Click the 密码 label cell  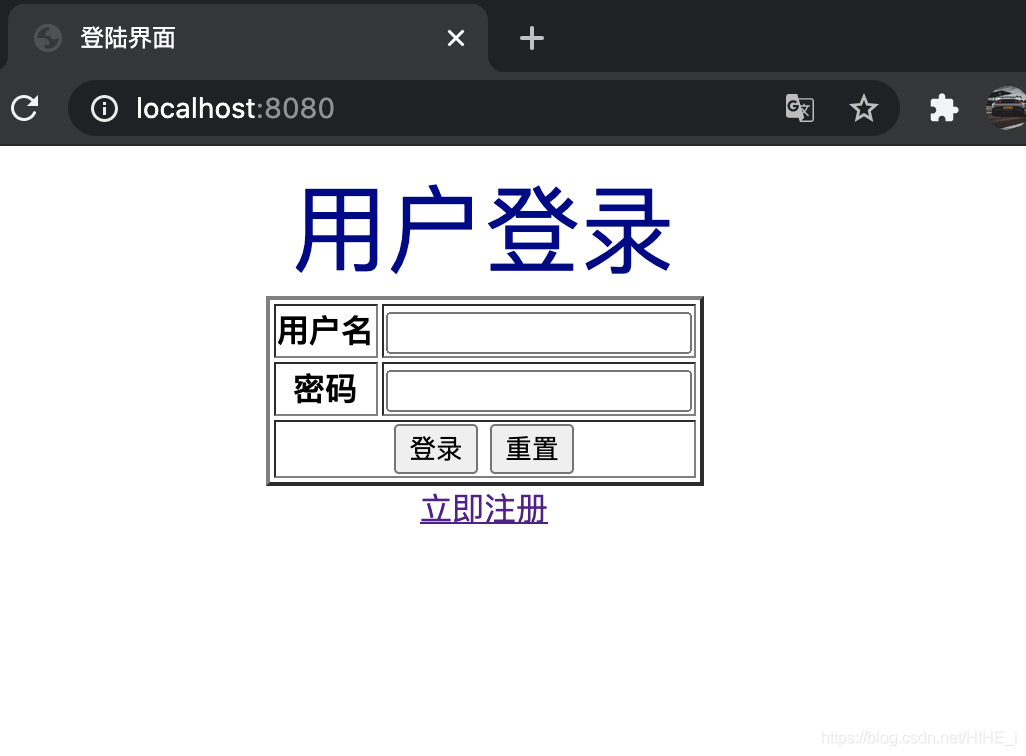tap(326, 389)
